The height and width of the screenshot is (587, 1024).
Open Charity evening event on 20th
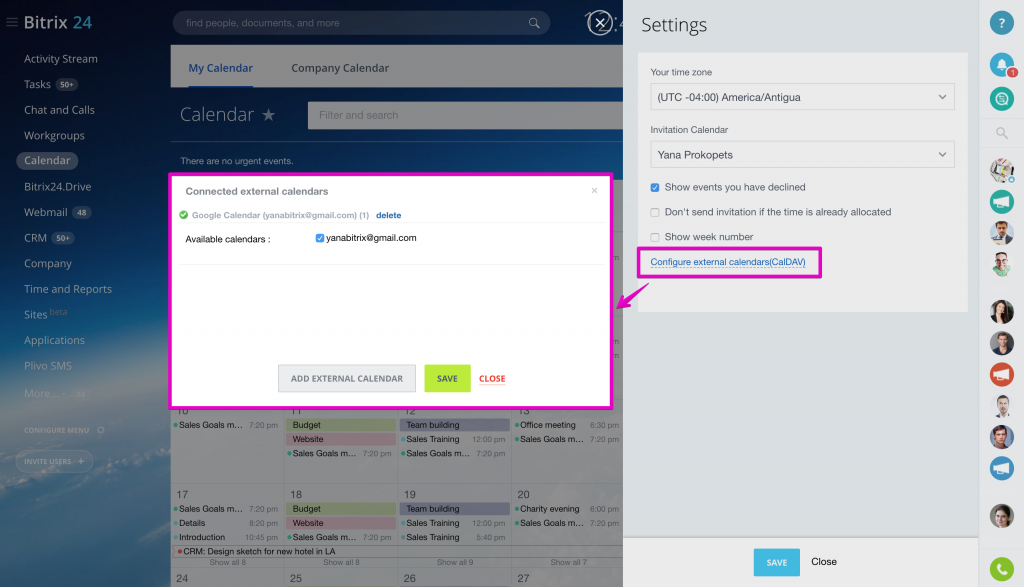pos(549,509)
